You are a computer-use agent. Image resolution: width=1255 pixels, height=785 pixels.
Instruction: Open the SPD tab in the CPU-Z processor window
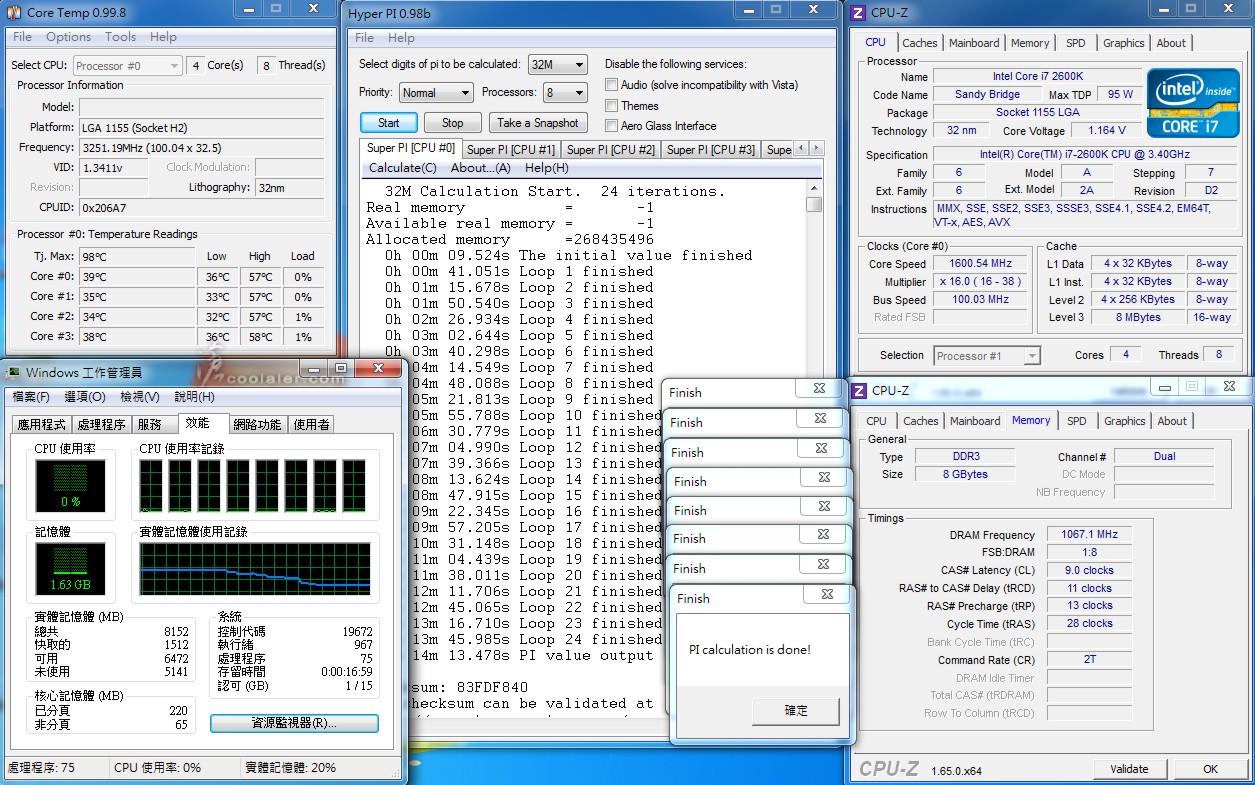(x=1075, y=43)
